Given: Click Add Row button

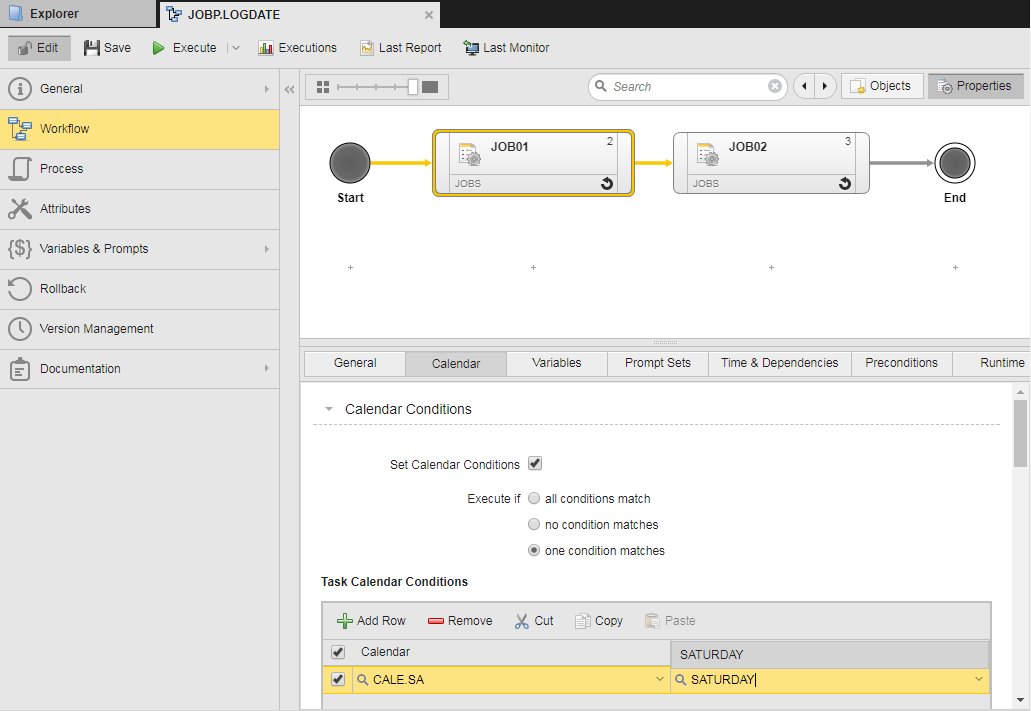Looking at the screenshot, I should (x=371, y=621).
